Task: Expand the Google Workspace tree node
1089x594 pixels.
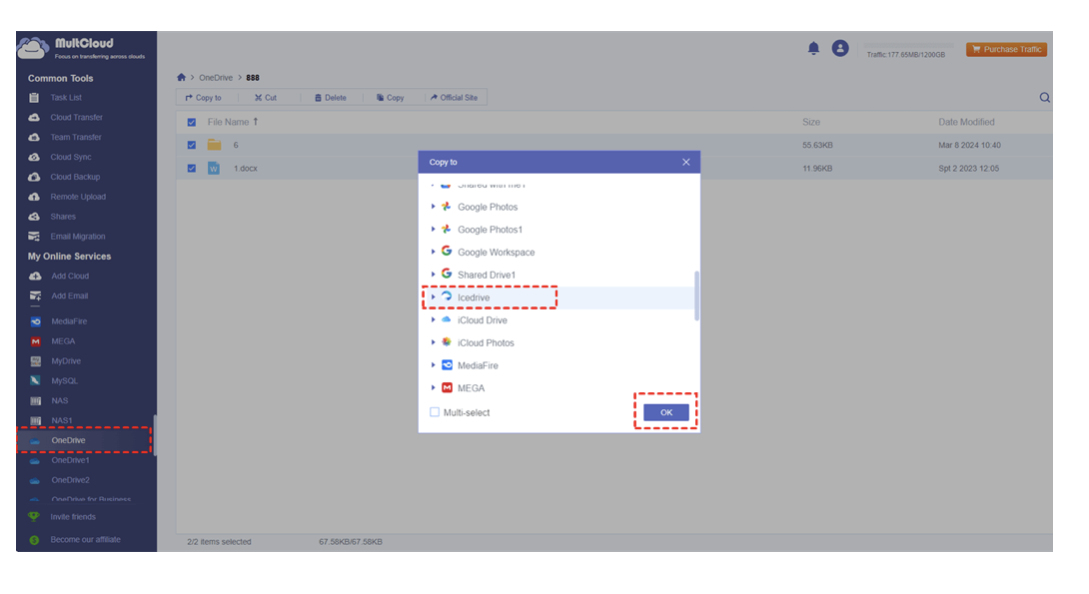Action: (x=433, y=252)
